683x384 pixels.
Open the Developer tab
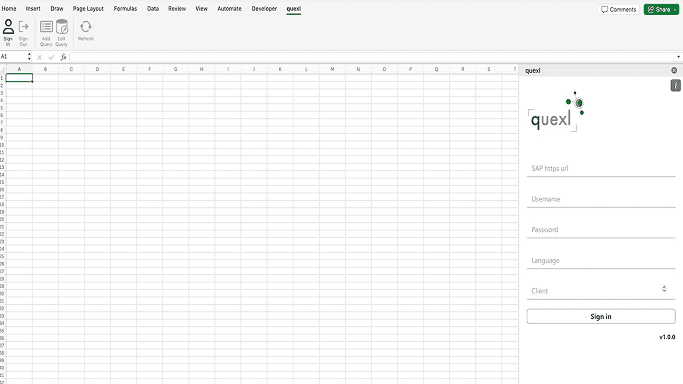[x=264, y=8]
